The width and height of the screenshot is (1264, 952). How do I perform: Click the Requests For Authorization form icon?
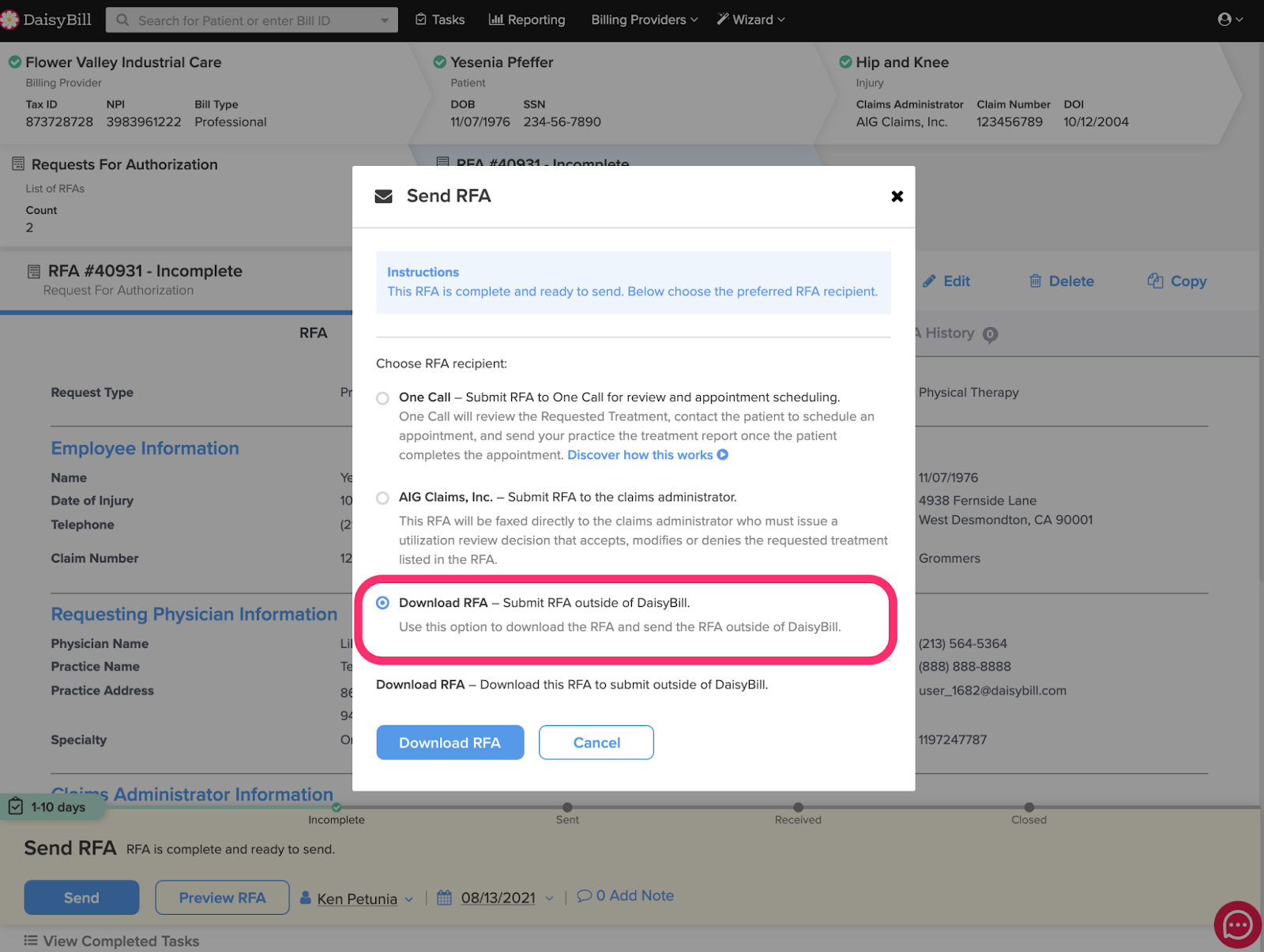pos(18,164)
